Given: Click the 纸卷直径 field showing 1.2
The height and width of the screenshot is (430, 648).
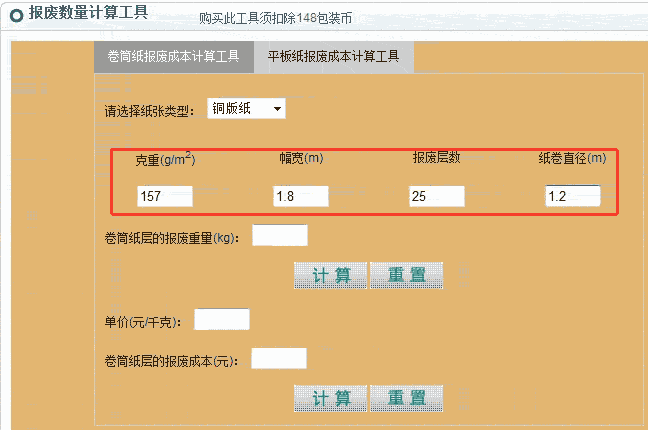Looking at the screenshot, I should pos(572,197).
